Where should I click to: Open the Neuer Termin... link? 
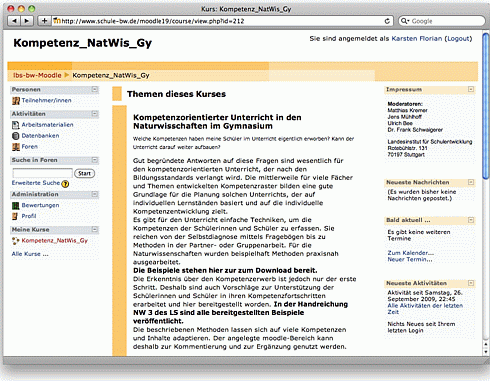coord(410,259)
